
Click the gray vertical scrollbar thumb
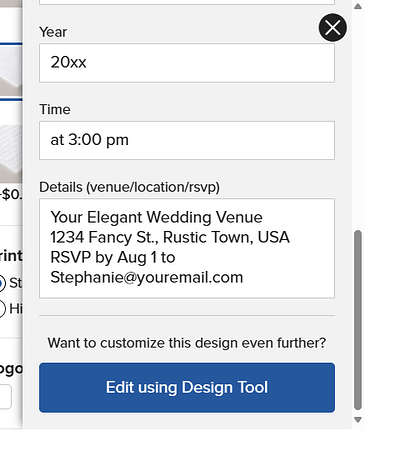[x=358, y=320]
